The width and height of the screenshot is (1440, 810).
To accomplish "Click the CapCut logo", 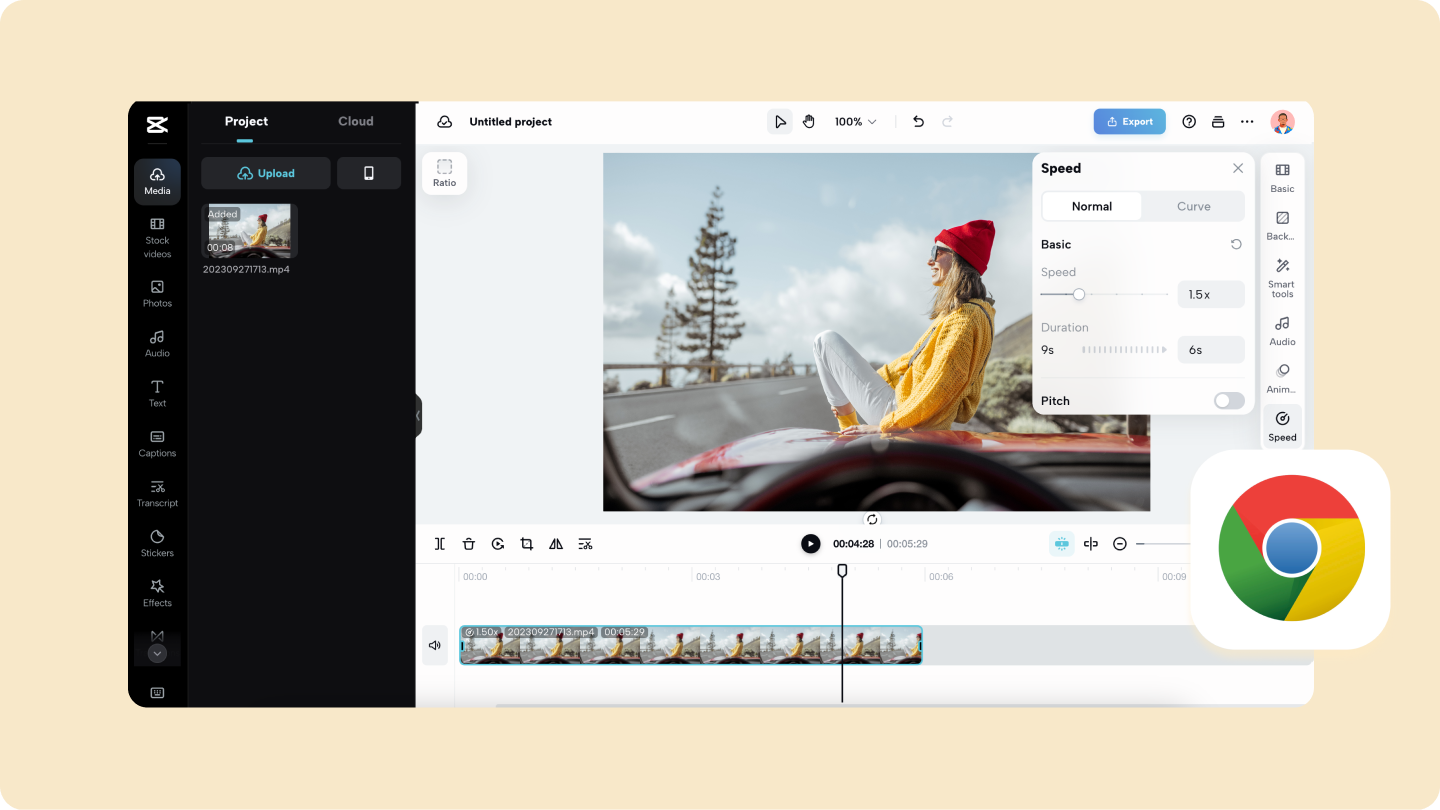I will point(157,124).
